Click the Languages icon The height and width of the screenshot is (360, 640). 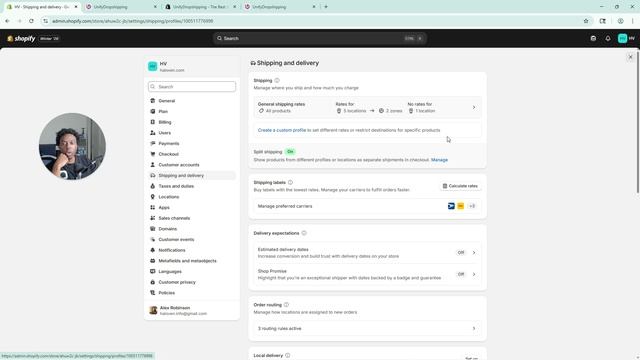pos(153,271)
